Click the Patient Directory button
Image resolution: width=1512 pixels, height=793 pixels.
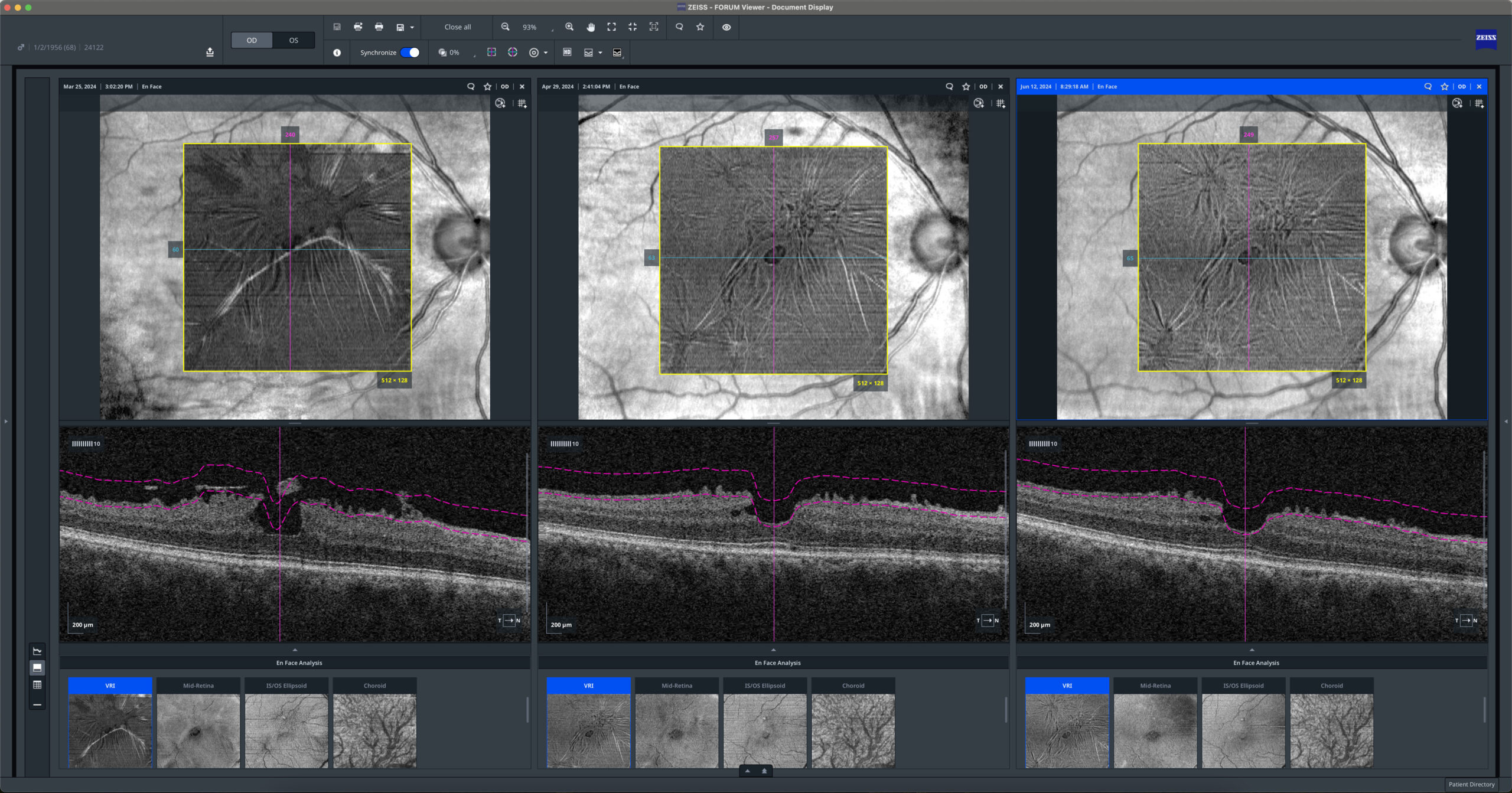(1471, 784)
